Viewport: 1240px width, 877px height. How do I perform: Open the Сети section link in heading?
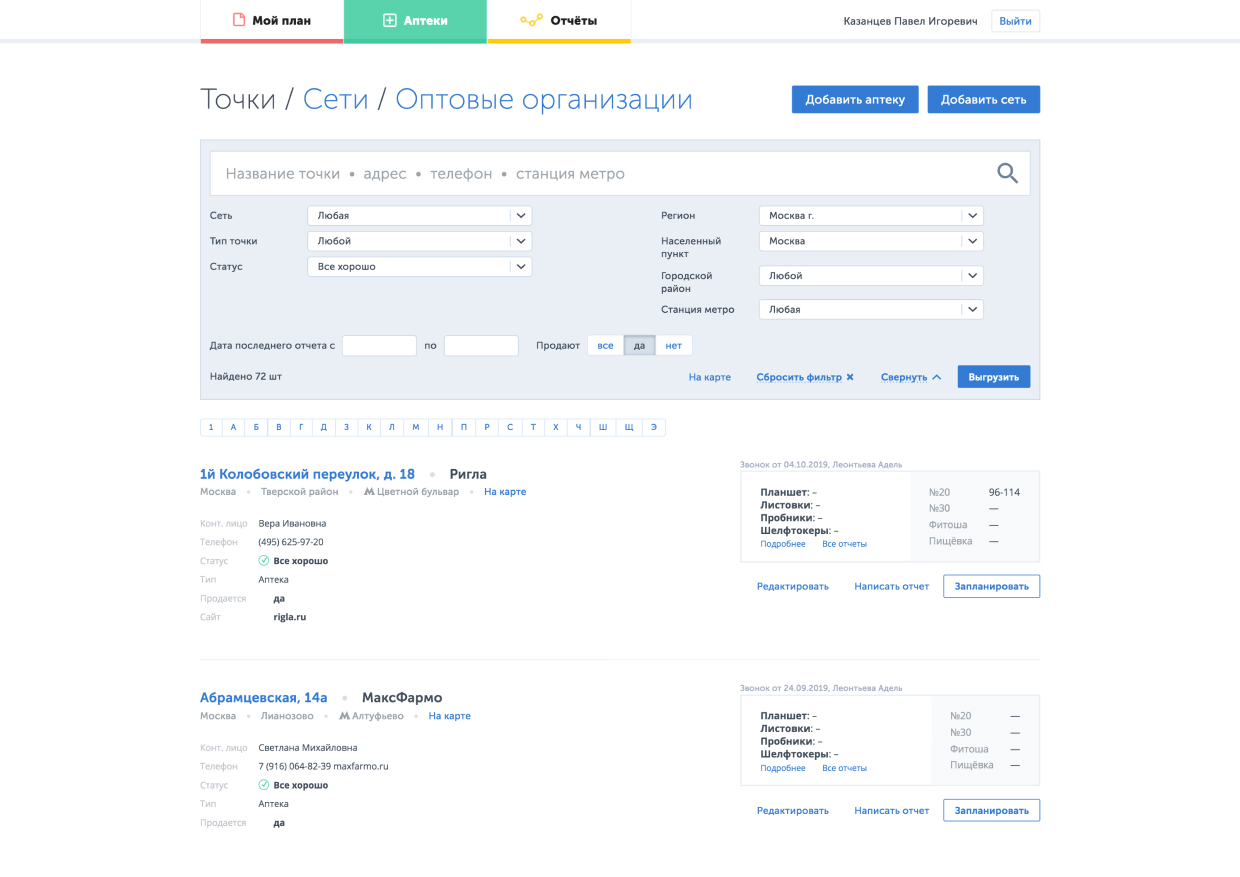click(336, 99)
